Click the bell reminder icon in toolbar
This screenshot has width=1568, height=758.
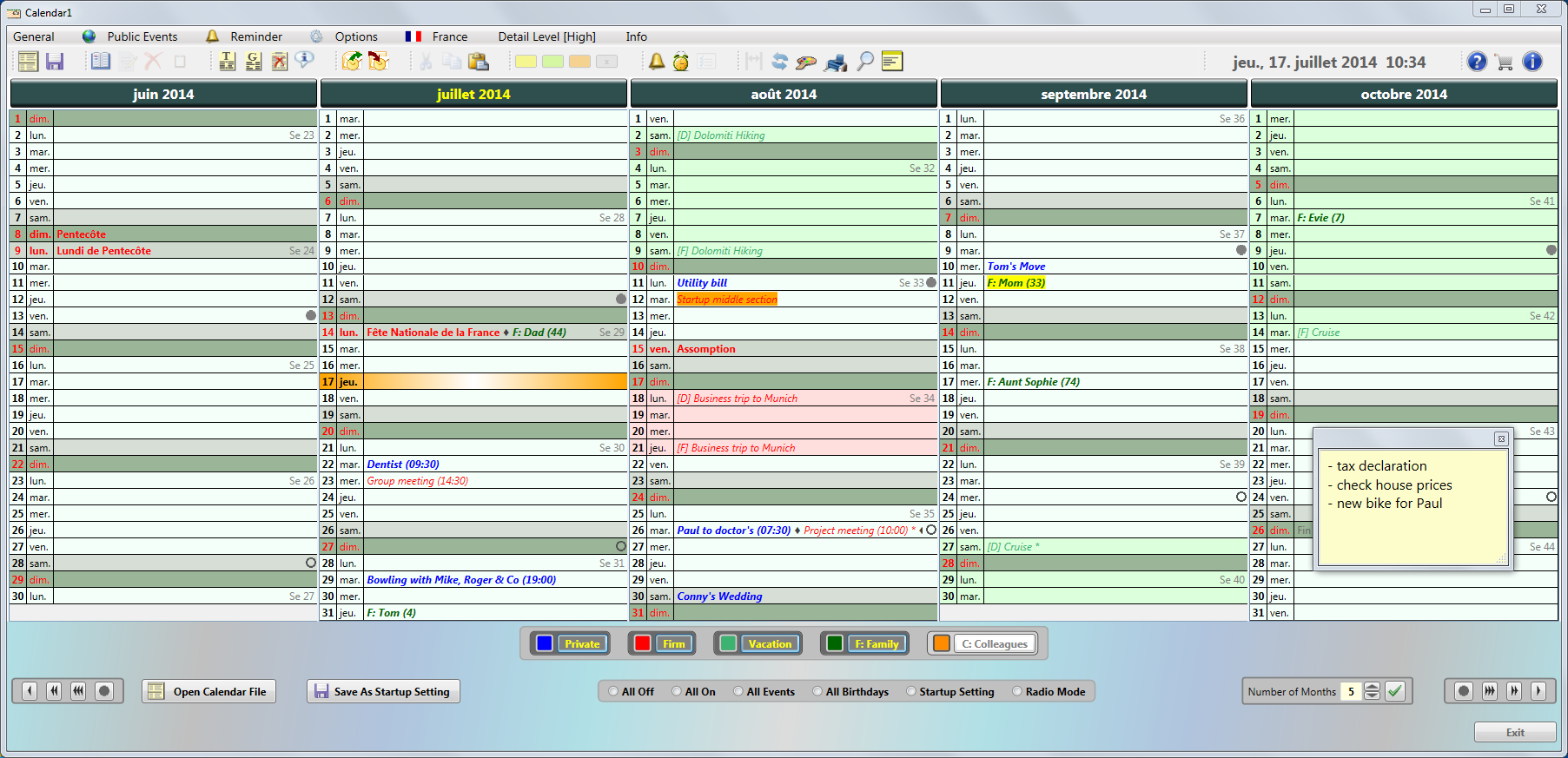click(x=657, y=62)
